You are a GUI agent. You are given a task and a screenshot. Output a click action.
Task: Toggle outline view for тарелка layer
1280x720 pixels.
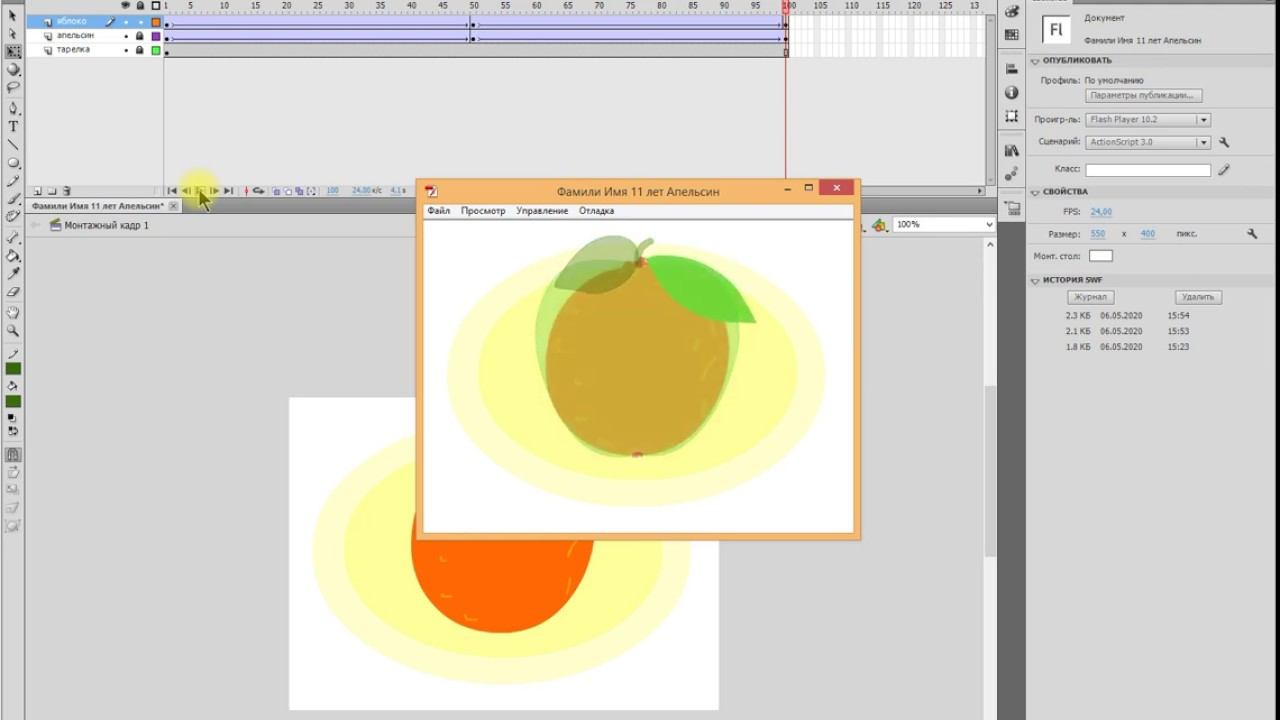(156, 50)
